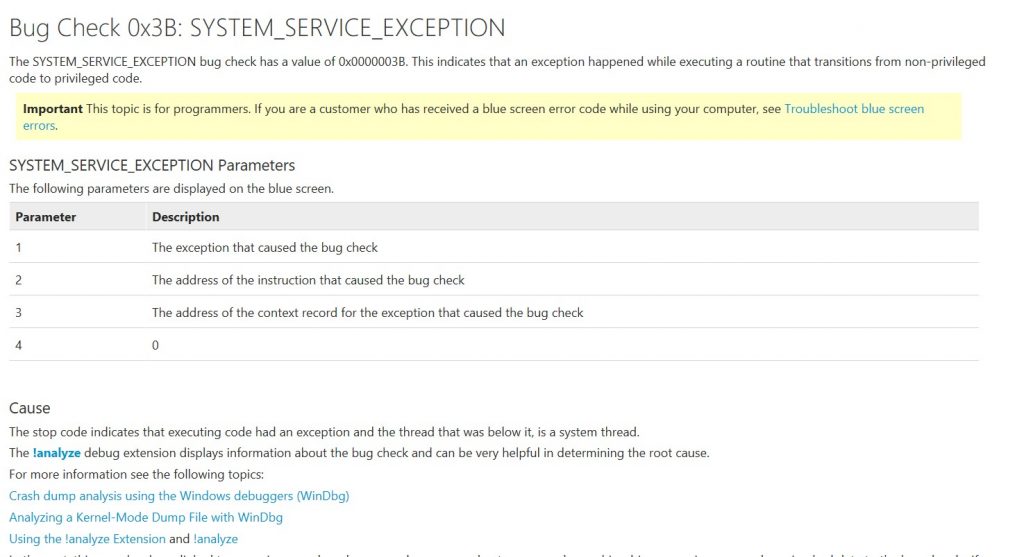Image resolution: width=1024 pixels, height=557 pixels.
Task: Click the bold Important label in yellow note
Action: click(53, 109)
